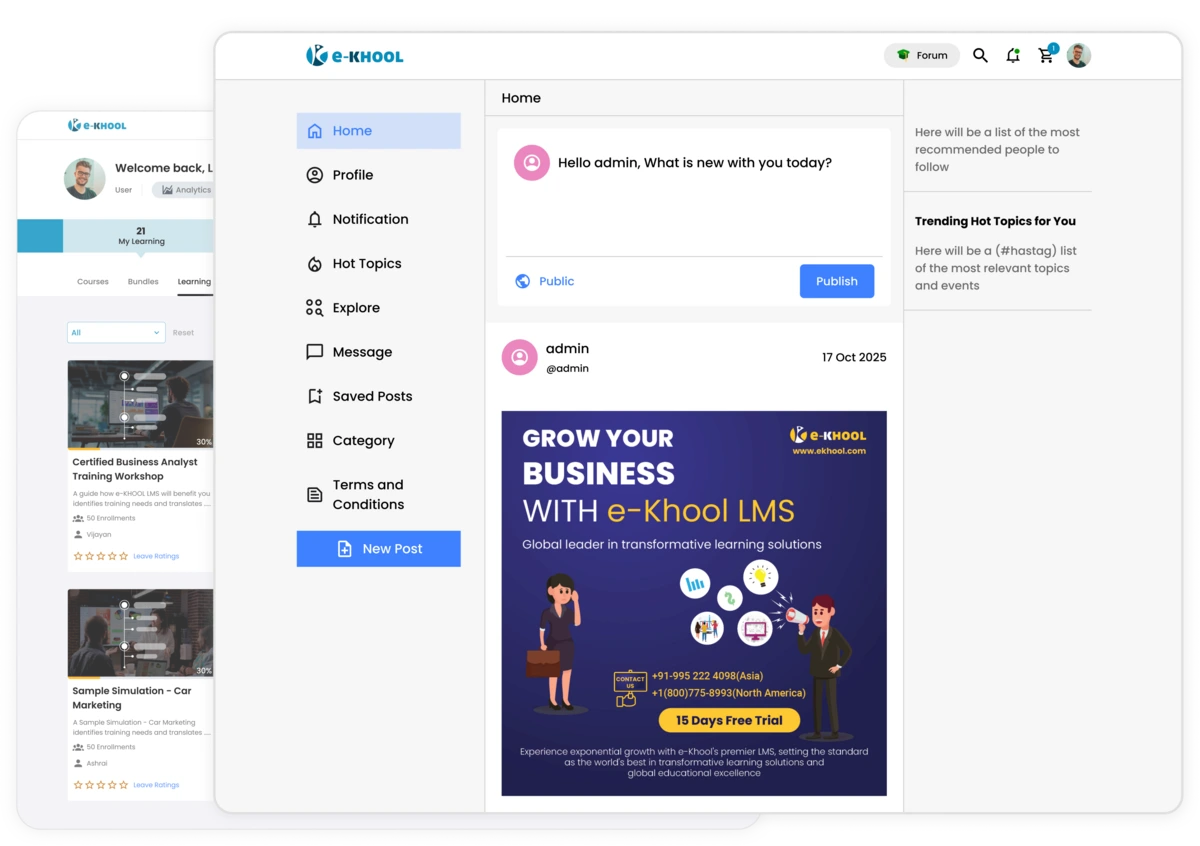Click the e-KHOOL logo in the header

[x=354, y=55]
